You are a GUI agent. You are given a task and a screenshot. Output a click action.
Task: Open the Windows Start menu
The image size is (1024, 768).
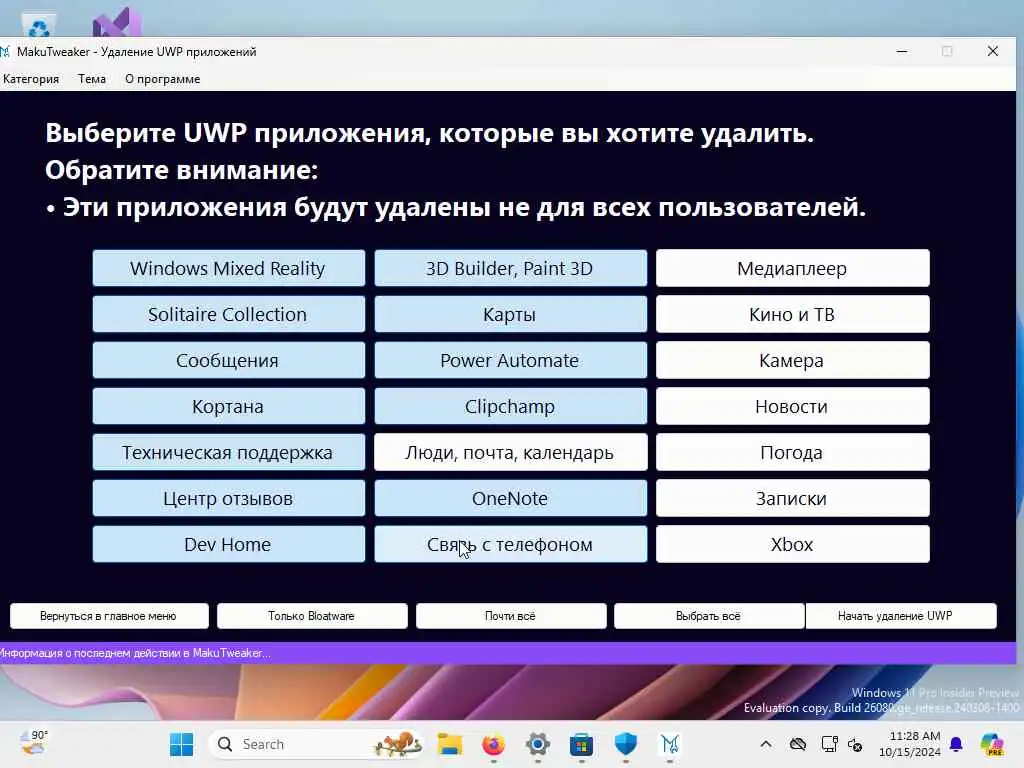click(x=182, y=744)
